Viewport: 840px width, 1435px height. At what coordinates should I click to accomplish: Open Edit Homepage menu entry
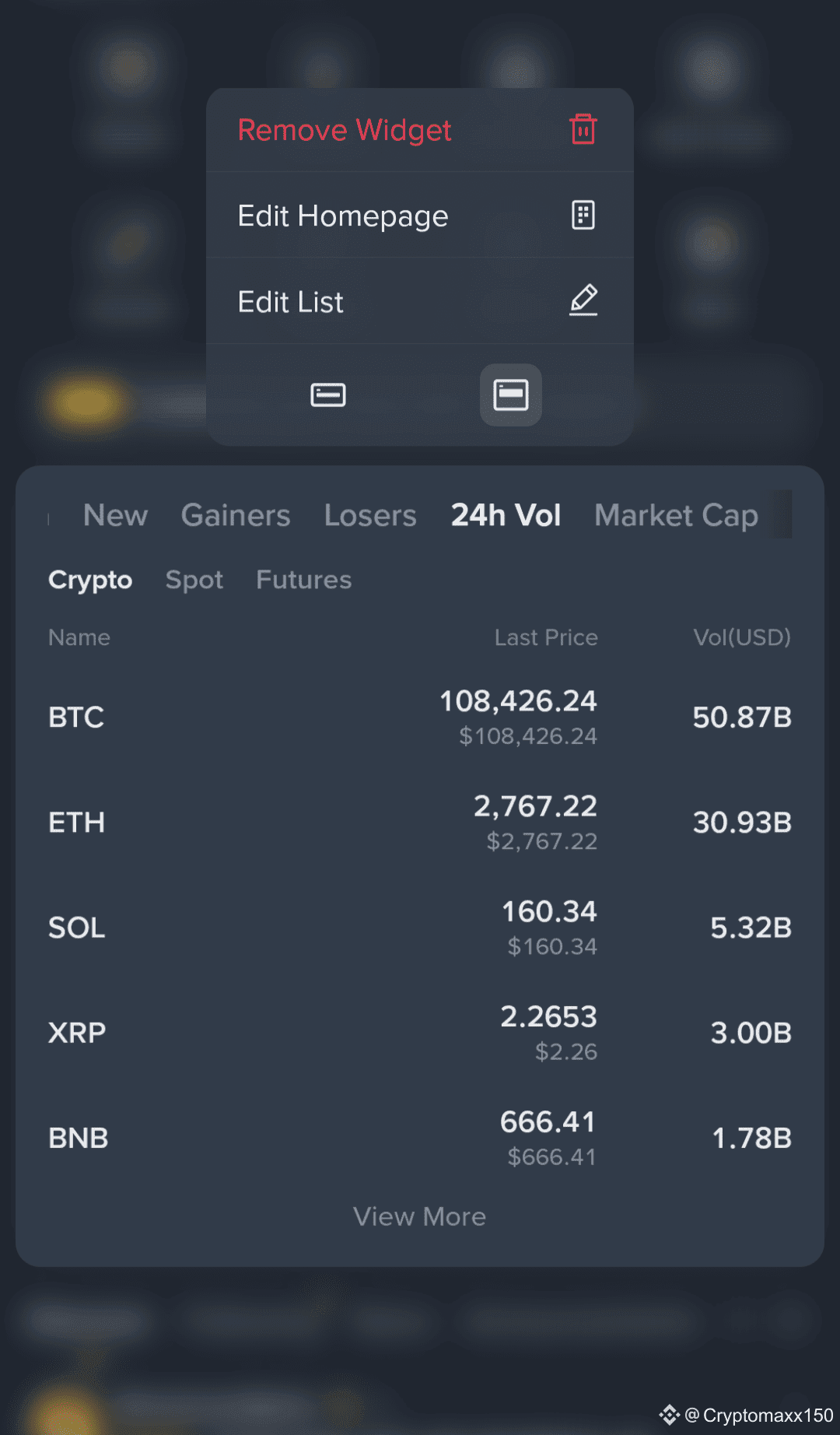tap(420, 216)
